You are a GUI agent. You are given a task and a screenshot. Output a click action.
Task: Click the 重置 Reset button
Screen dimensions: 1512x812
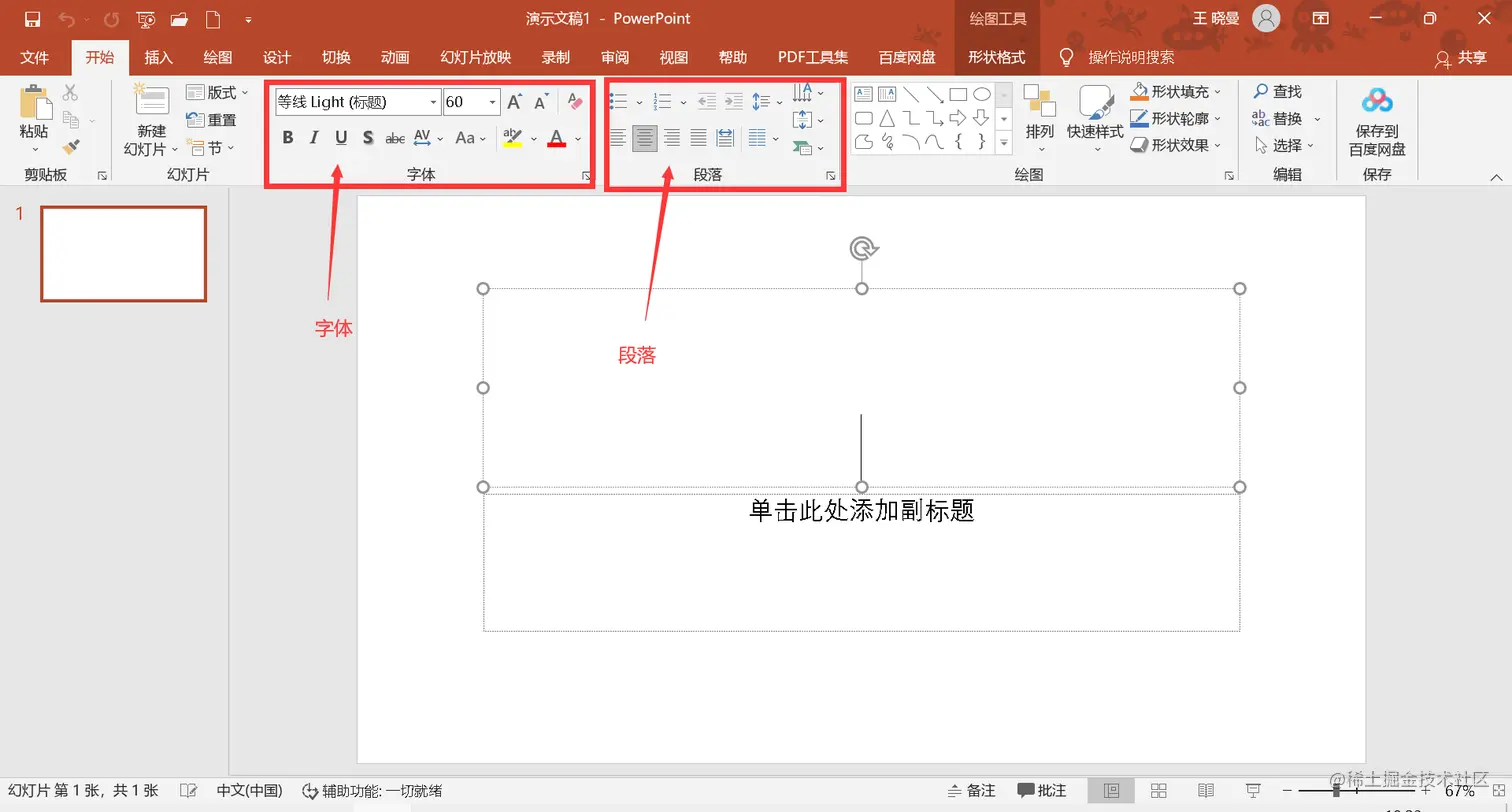(212, 120)
